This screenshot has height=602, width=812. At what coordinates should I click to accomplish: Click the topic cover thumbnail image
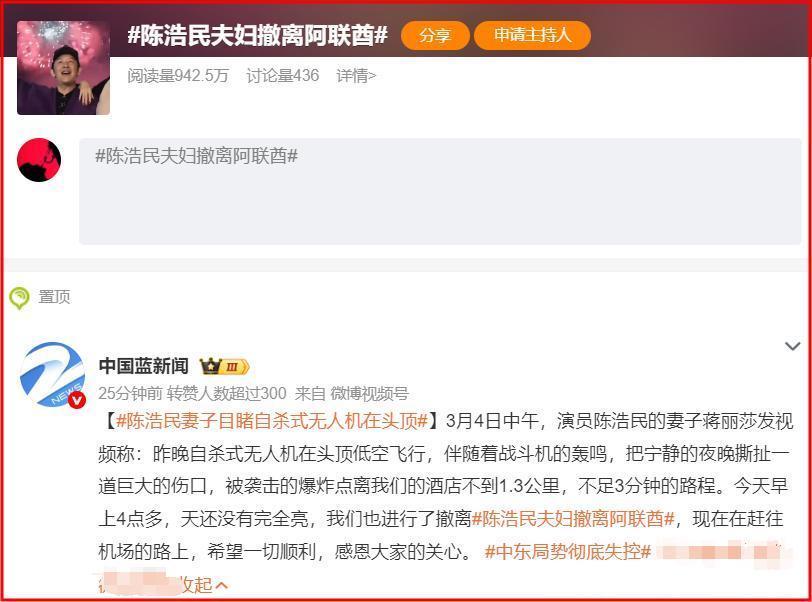[63, 68]
